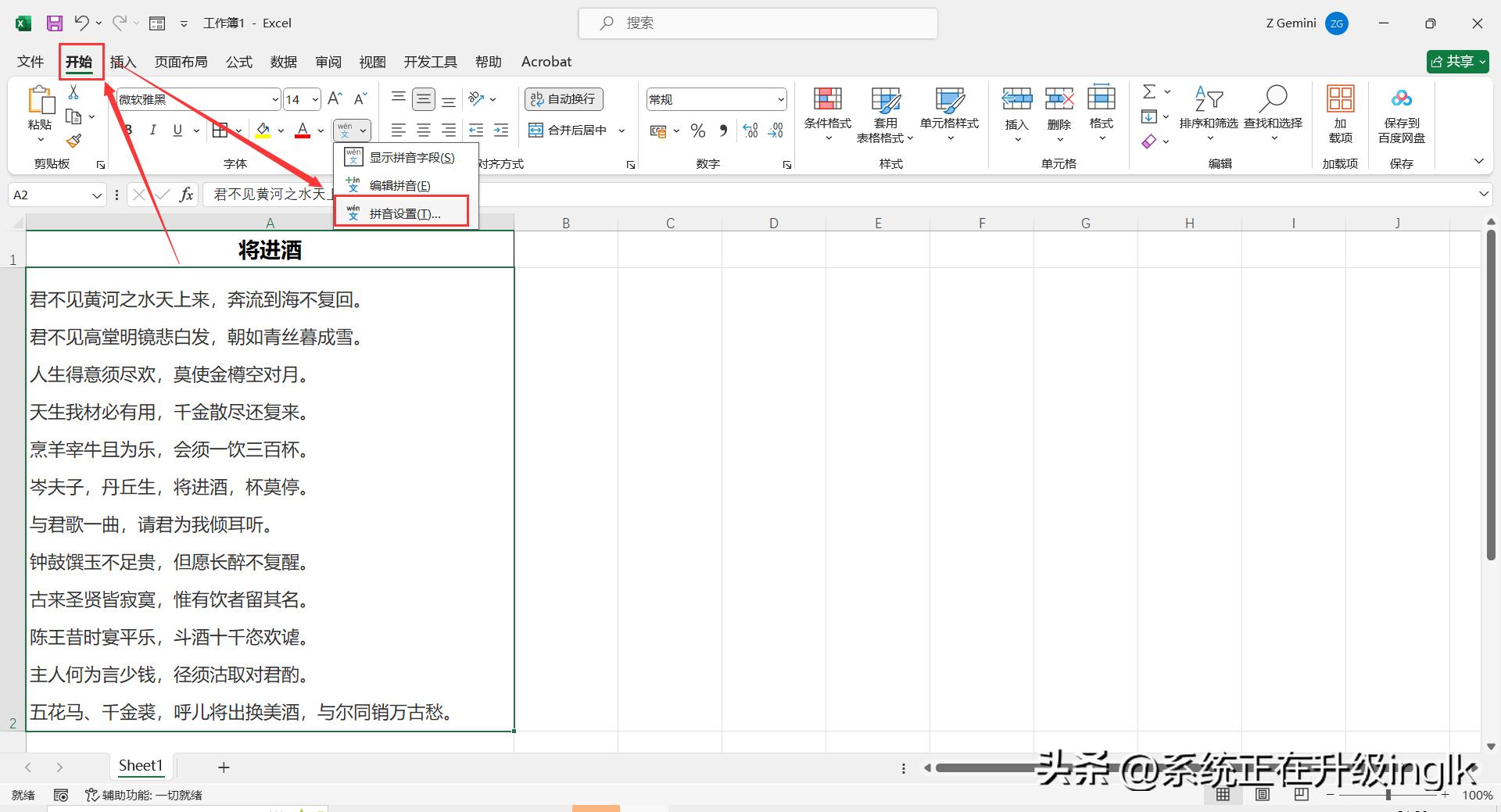Screen dimensions: 1501x812
Task: Expand the font size dropdown
Action: (315, 99)
